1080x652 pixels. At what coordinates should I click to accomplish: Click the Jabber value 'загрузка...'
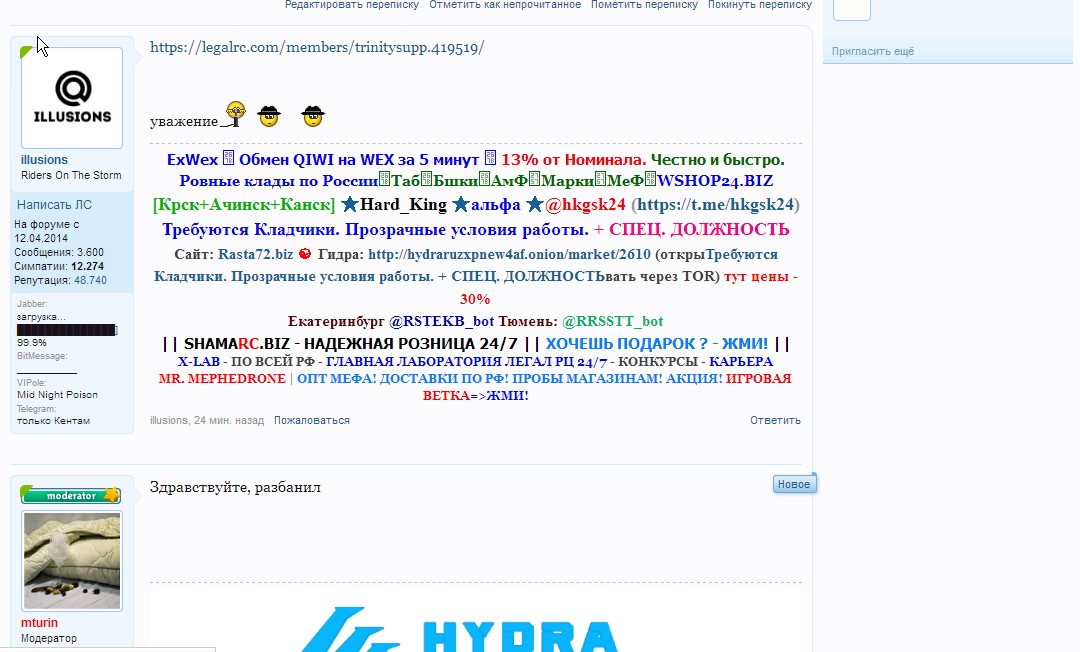pos(41,317)
